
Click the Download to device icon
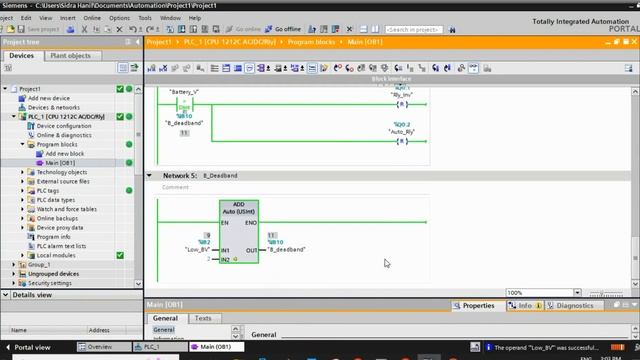click(181, 29)
